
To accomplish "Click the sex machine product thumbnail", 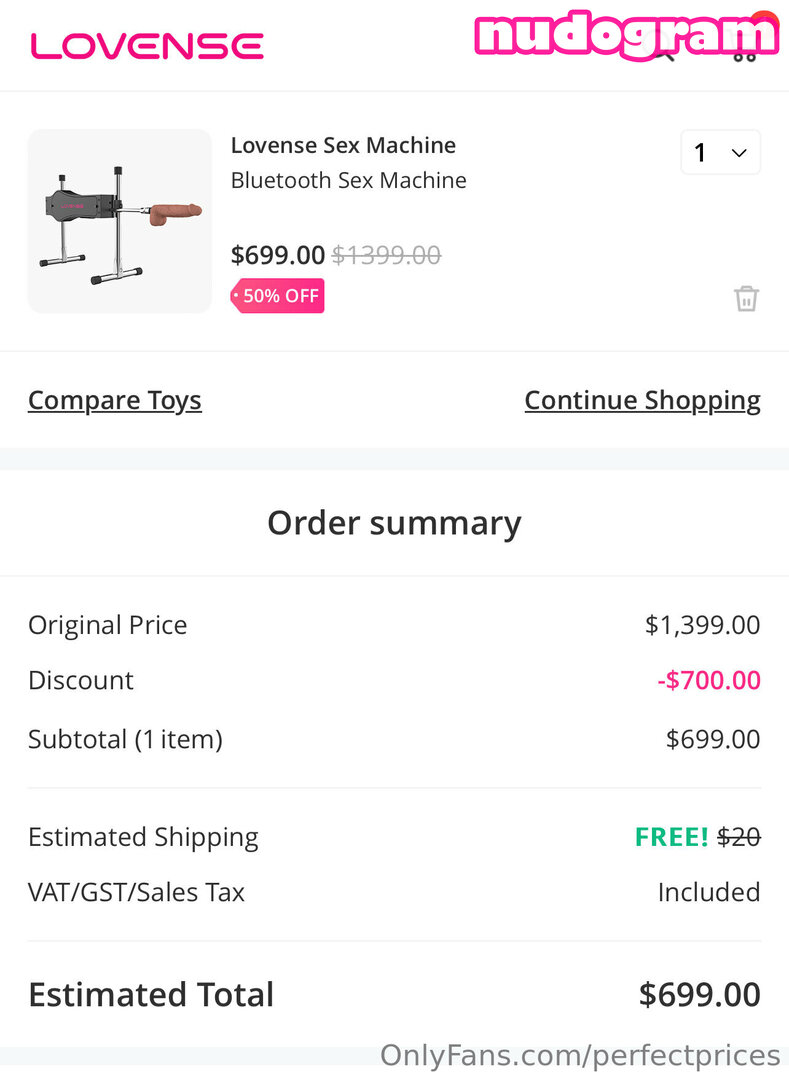I will pyautogui.click(x=119, y=220).
